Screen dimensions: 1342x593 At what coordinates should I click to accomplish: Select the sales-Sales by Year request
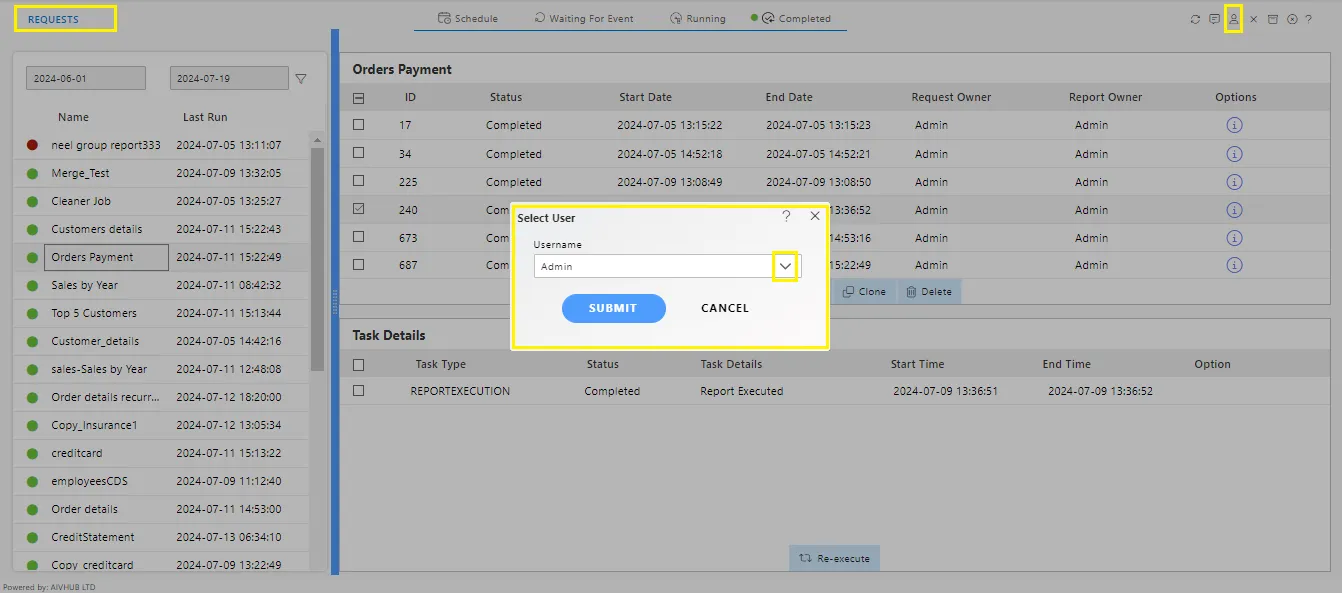tap(99, 369)
